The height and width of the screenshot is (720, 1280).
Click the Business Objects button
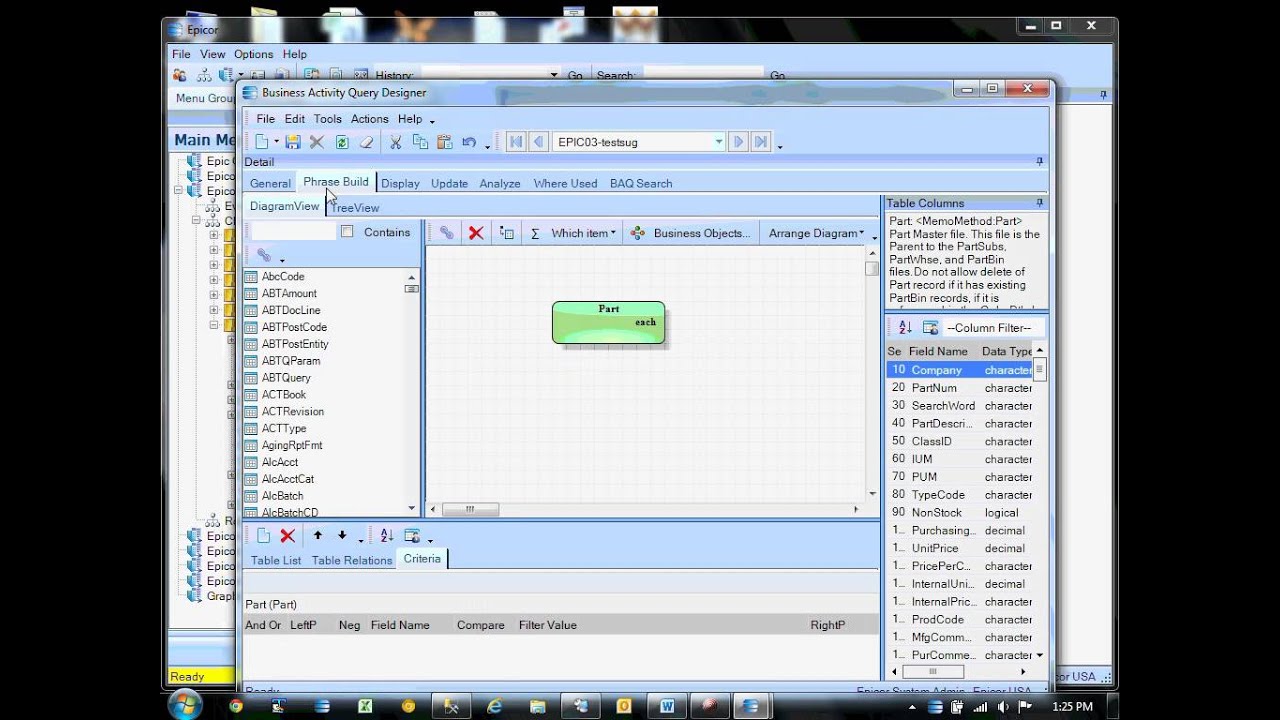[691, 233]
